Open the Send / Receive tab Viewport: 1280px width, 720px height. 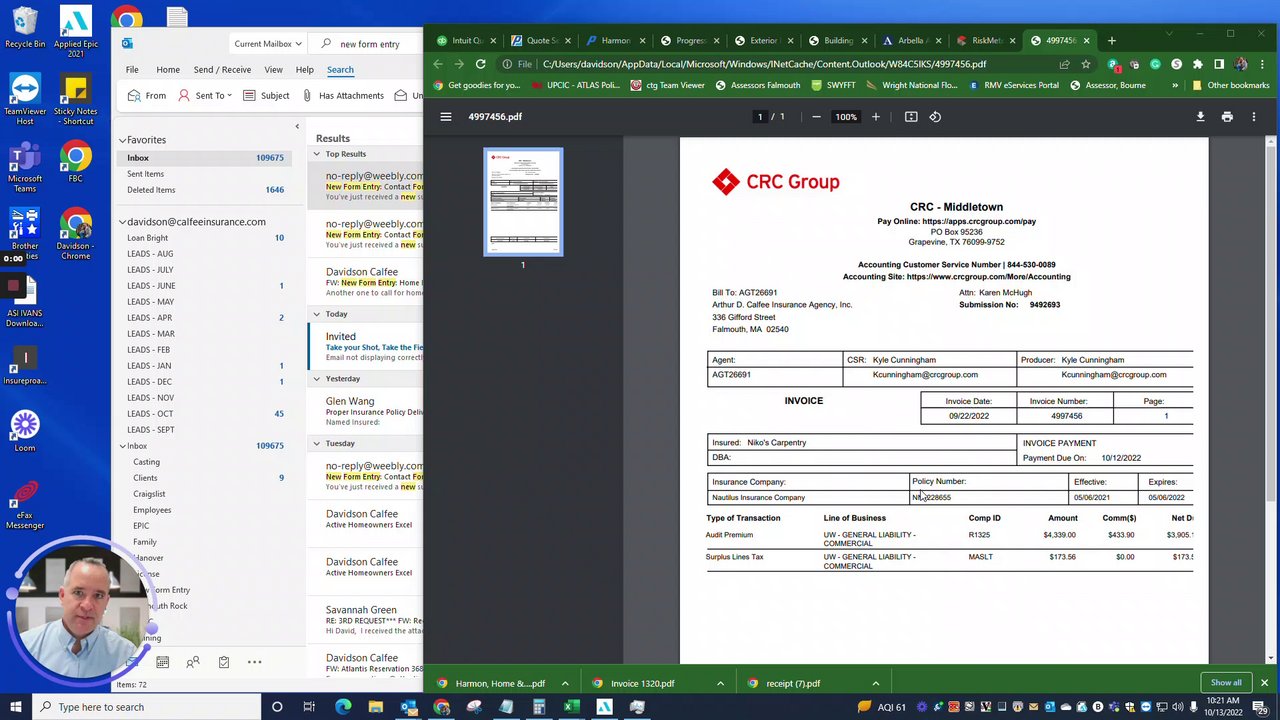[222, 70]
